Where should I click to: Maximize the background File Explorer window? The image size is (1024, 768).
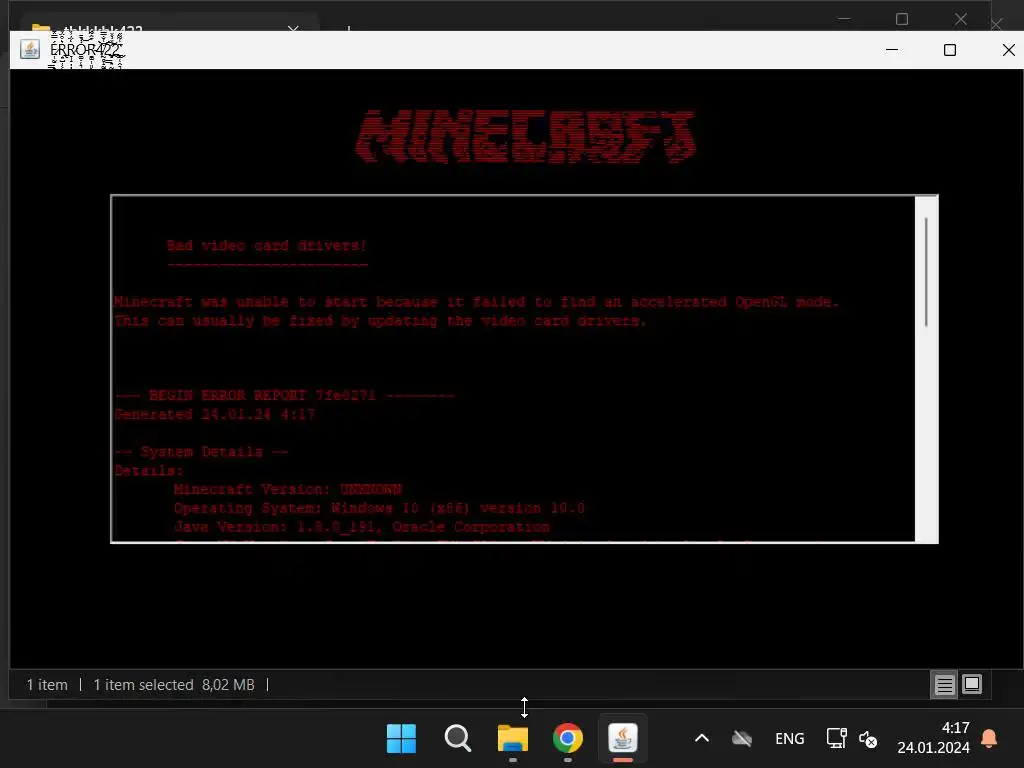tap(902, 19)
